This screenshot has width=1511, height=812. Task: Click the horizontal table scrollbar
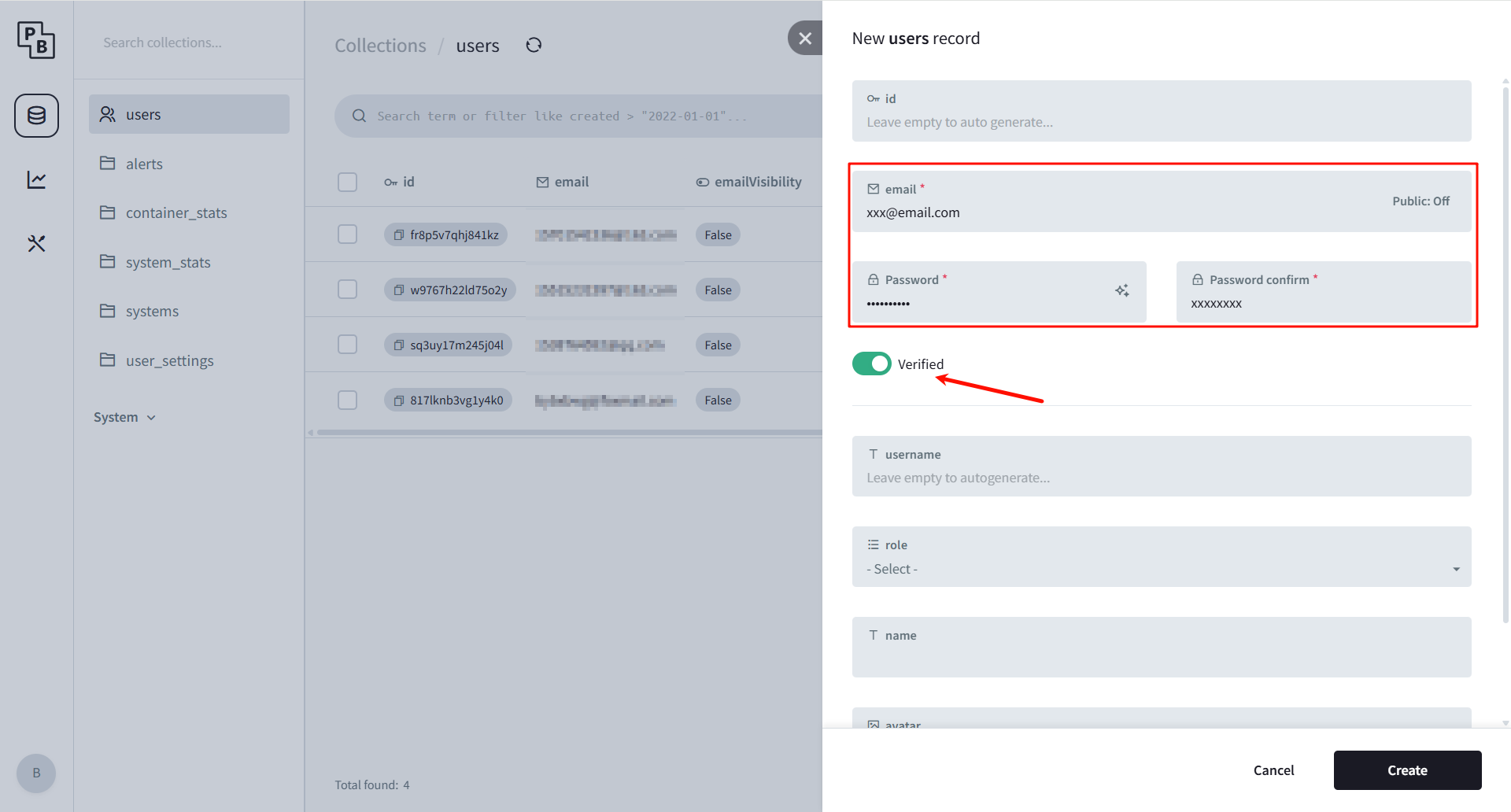tap(570, 432)
